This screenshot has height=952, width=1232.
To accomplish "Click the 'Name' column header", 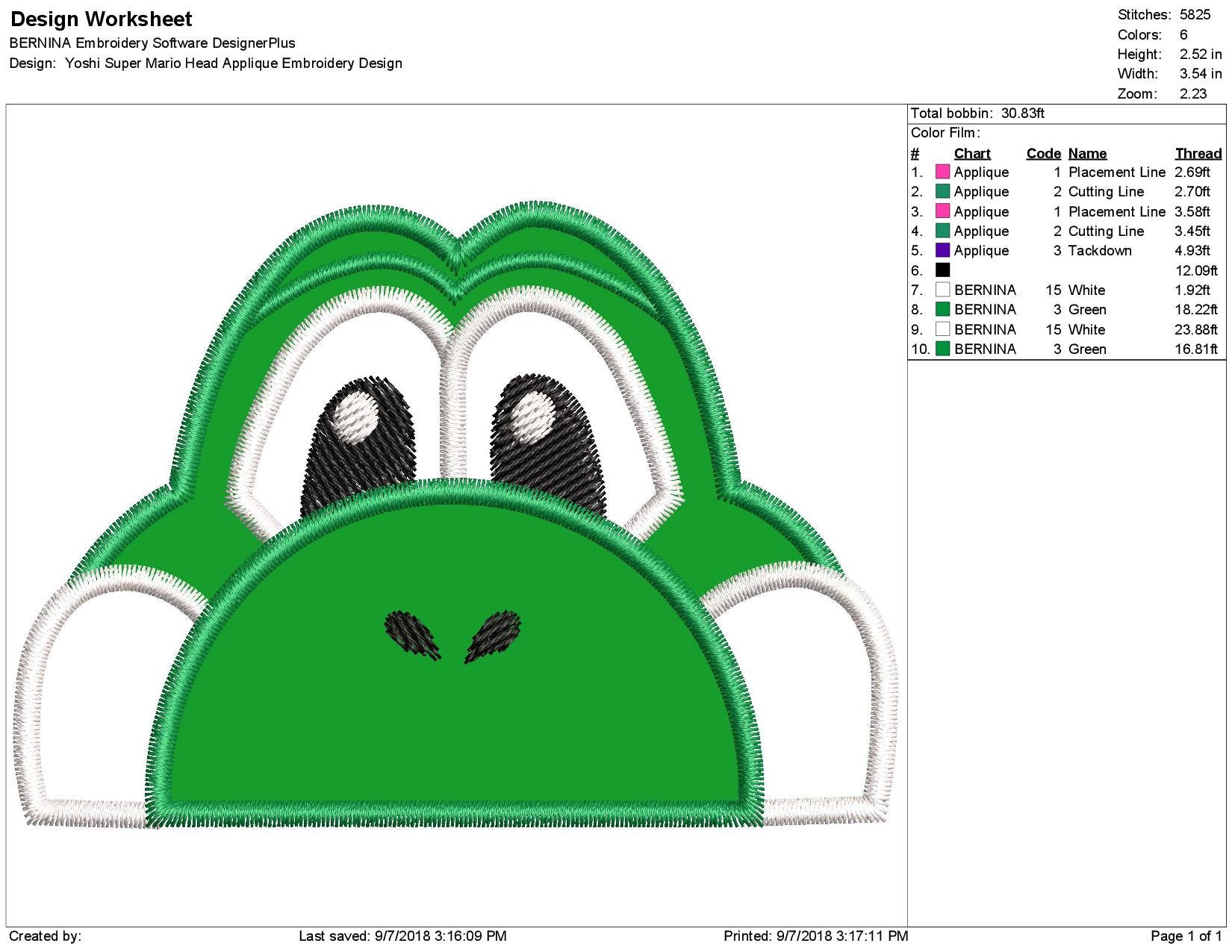I will pos(1087,154).
